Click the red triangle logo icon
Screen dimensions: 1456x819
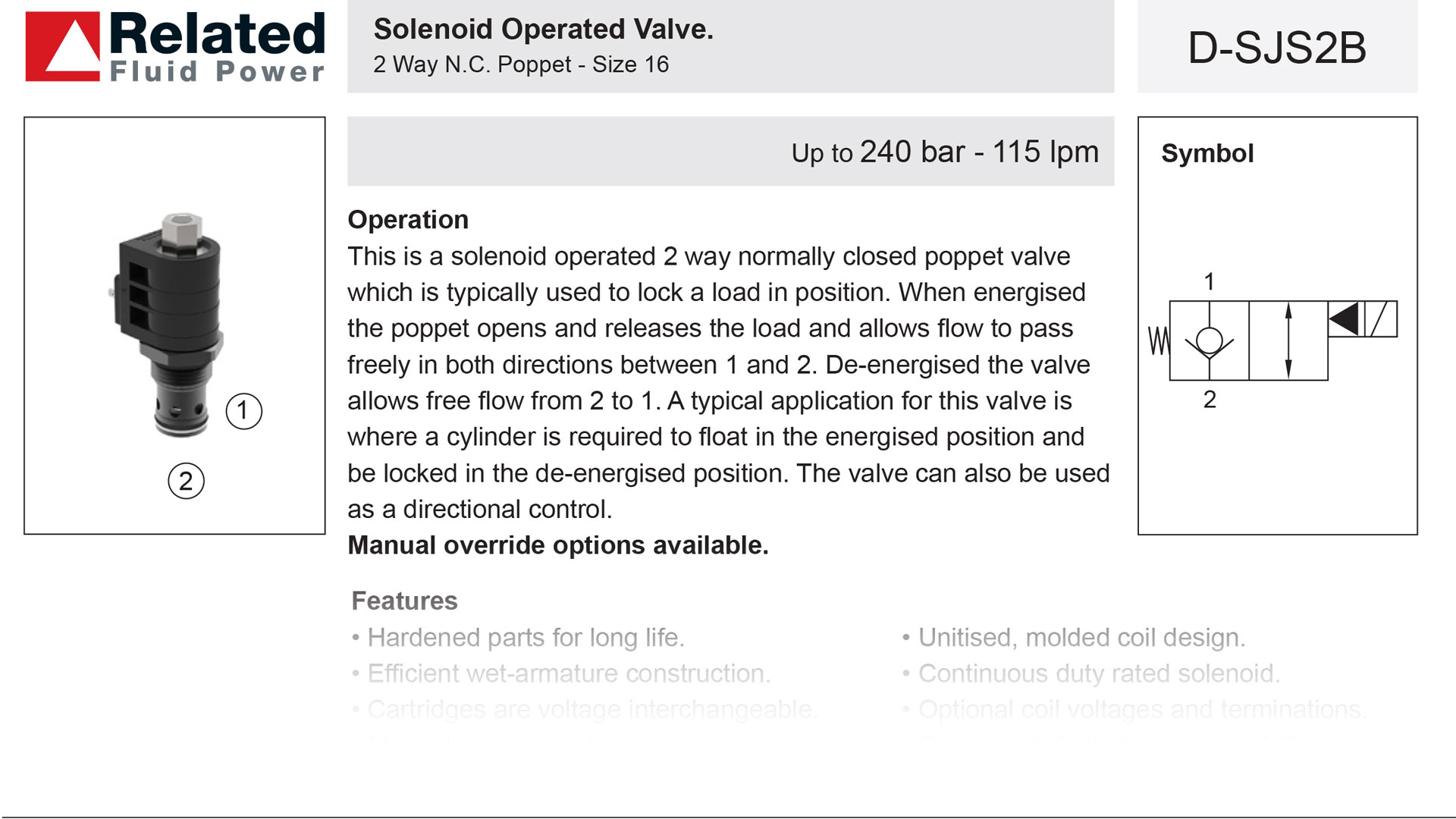(x=62, y=46)
